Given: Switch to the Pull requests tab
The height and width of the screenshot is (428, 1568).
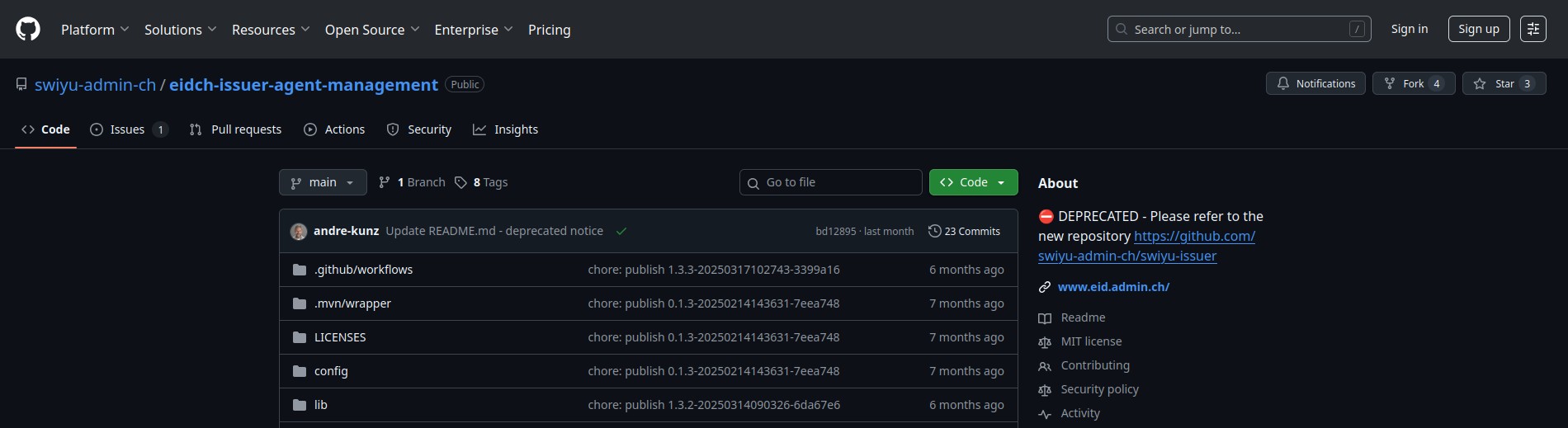Looking at the screenshot, I should pyautogui.click(x=235, y=129).
